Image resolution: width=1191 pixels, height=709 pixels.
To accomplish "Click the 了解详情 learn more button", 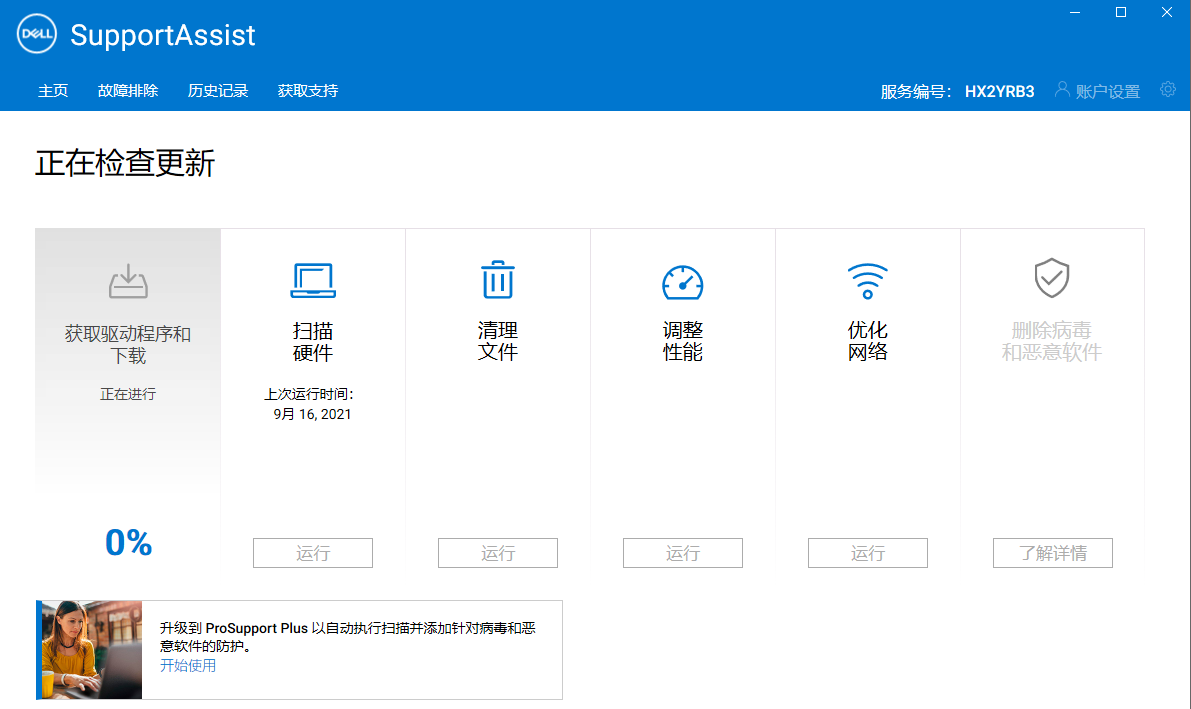I will click(1053, 553).
